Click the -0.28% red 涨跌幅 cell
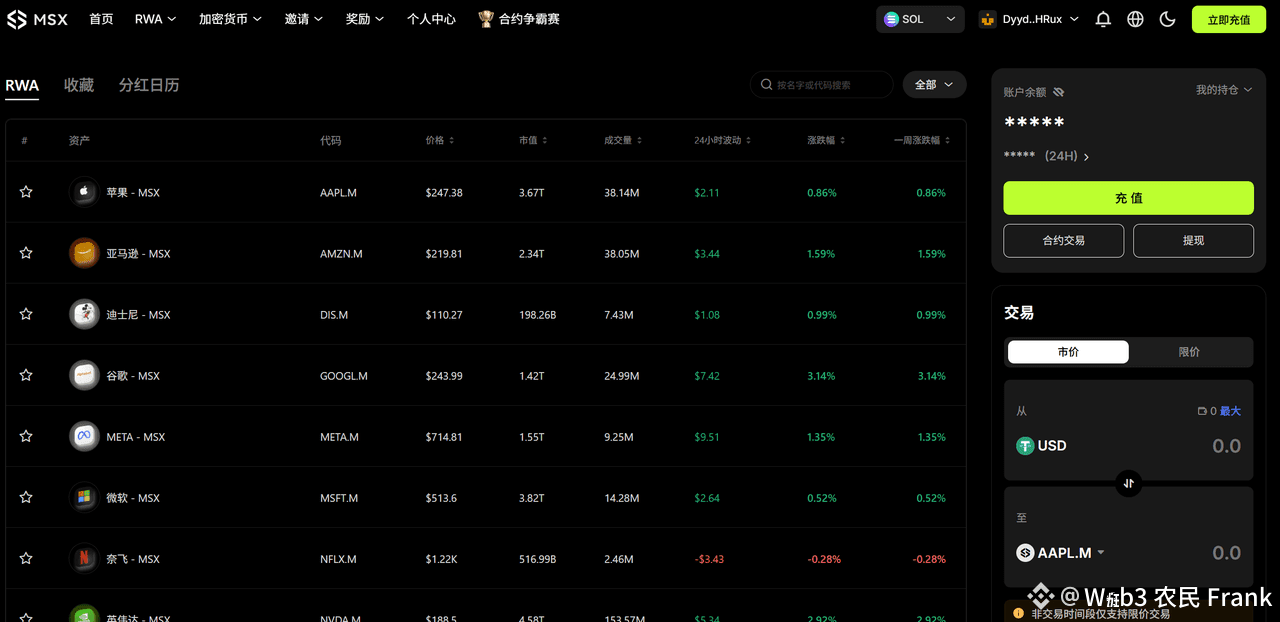 [824, 559]
